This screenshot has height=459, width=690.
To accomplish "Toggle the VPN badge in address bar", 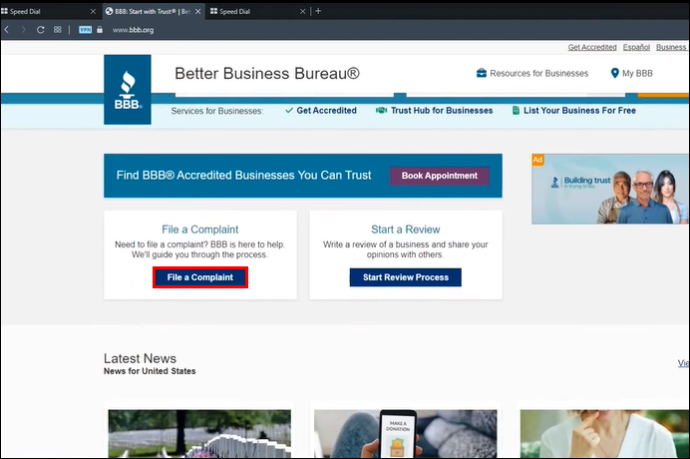I will (85, 29).
